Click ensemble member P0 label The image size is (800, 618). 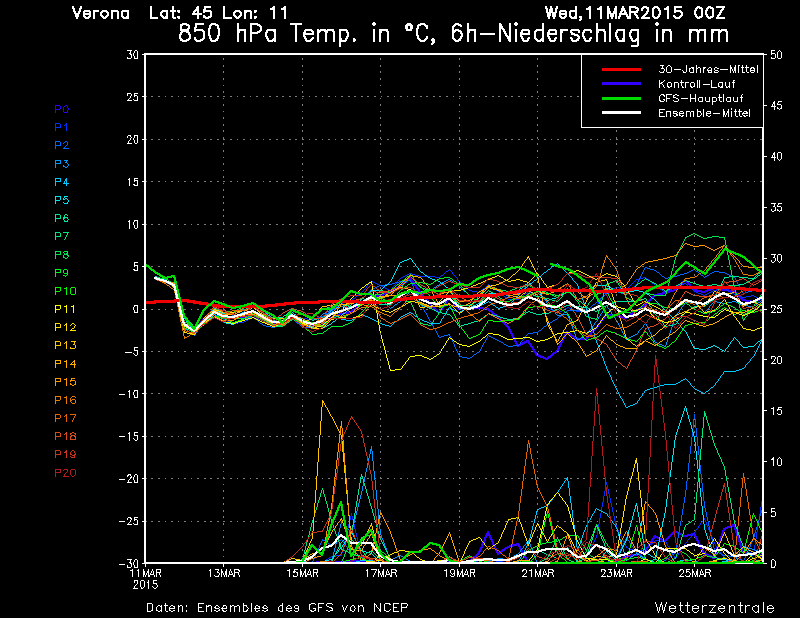point(62,109)
